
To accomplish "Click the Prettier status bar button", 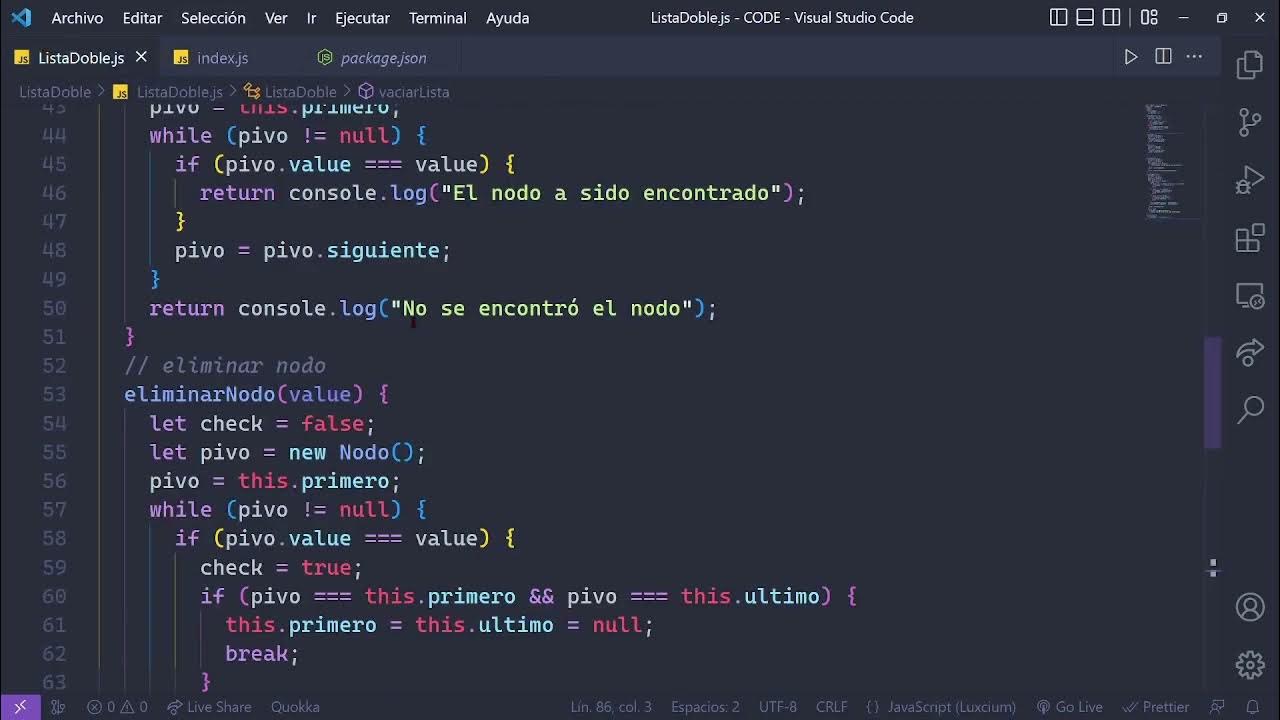I will click(1156, 707).
